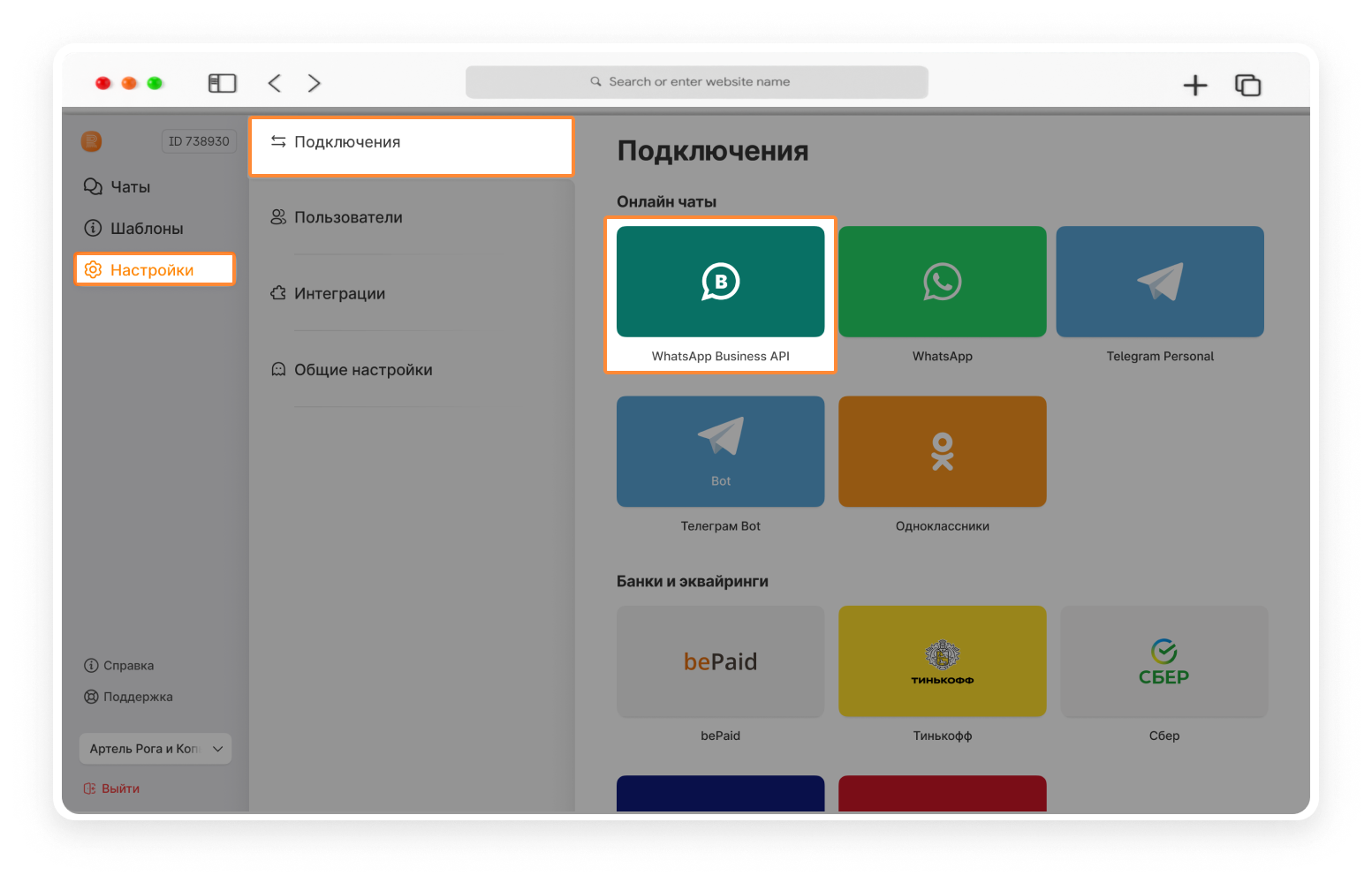Open the Telegram Personal tile
Viewport: 1372px width, 883px height.
point(1160,282)
